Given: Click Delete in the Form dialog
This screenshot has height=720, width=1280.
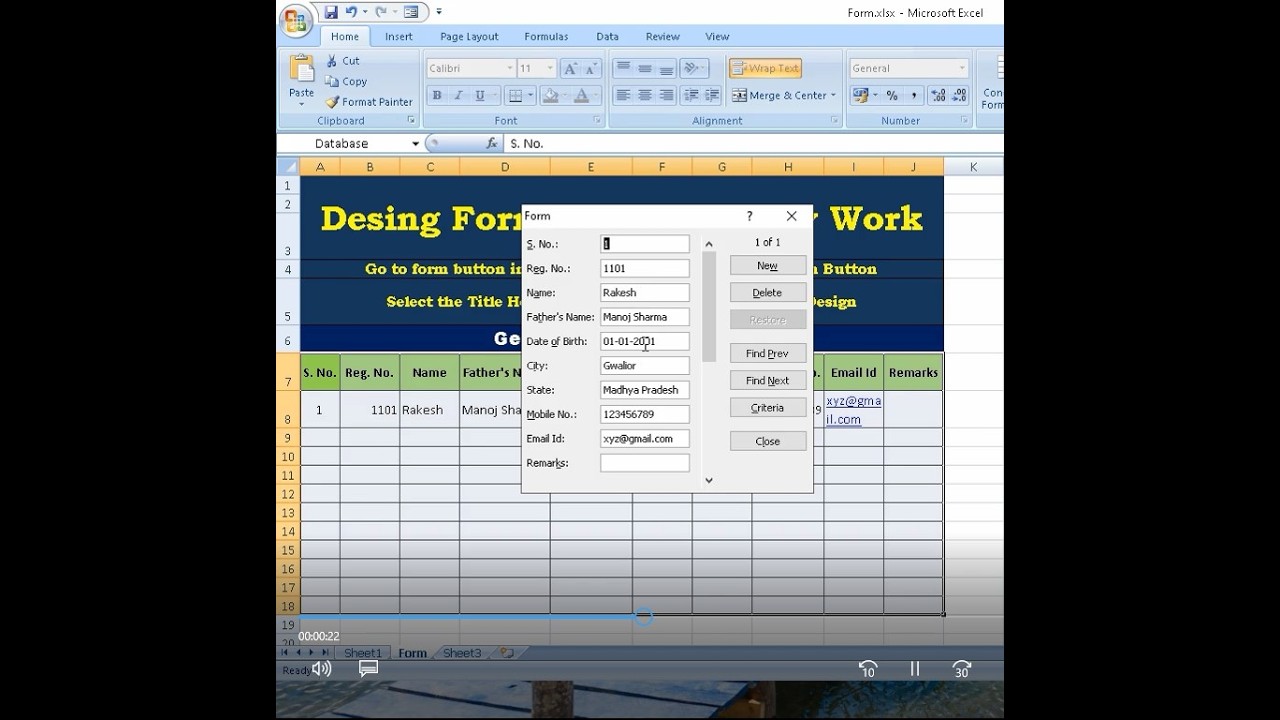Looking at the screenshot, I should point(768,293).
